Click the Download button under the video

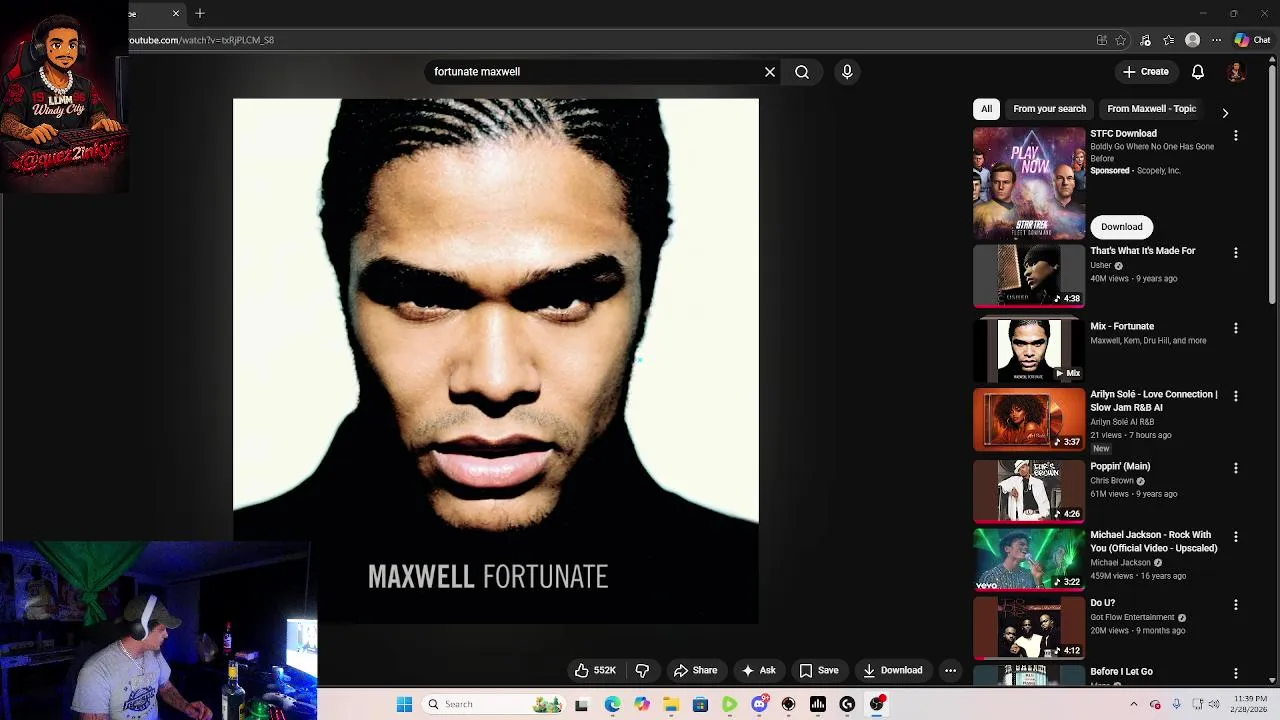[x=892, y=671]
